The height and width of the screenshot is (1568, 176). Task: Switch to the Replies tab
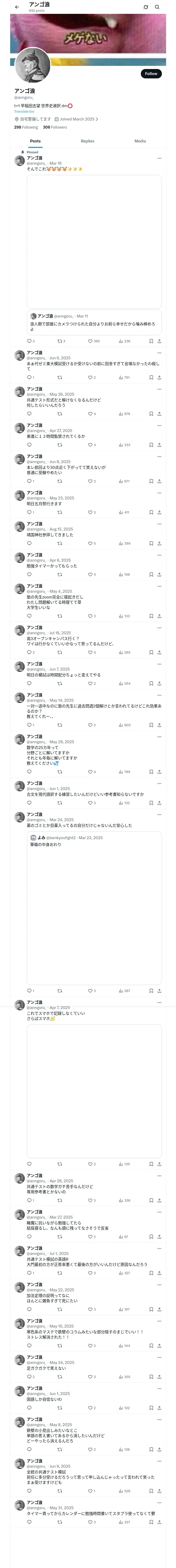point(87,141)
